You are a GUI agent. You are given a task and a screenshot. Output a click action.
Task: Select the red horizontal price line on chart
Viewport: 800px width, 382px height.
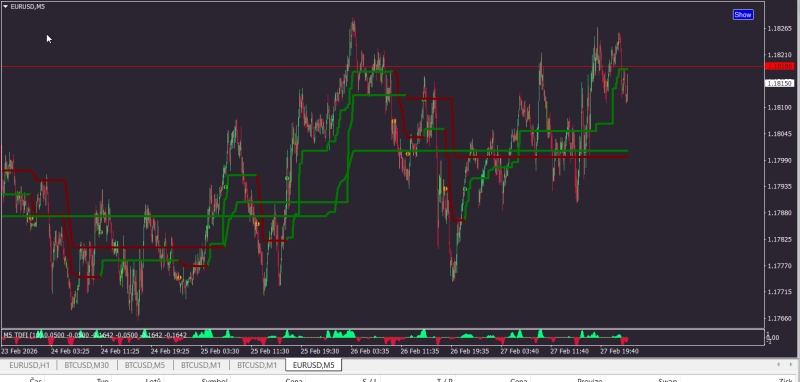coord(383,67)
